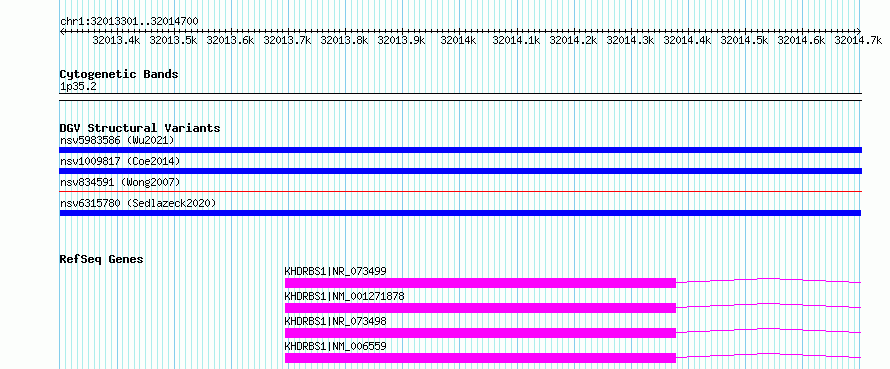
Task: Click the 32014.6k ruler tick label
Action: (x=801, y=40)
